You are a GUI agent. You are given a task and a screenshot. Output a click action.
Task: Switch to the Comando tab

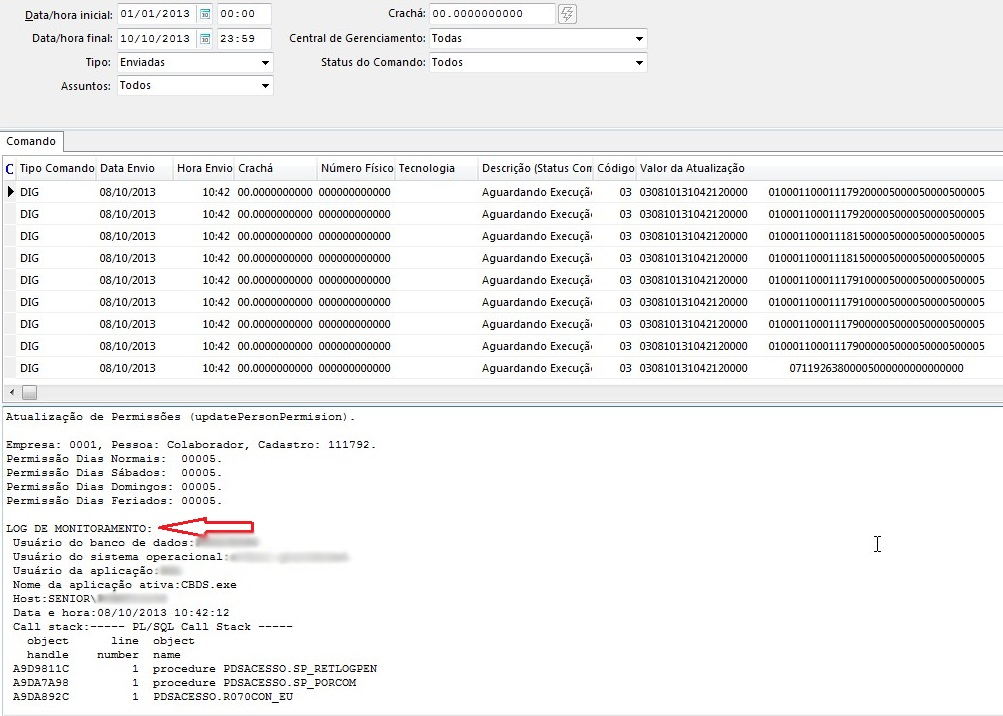(x=31, y=142)
